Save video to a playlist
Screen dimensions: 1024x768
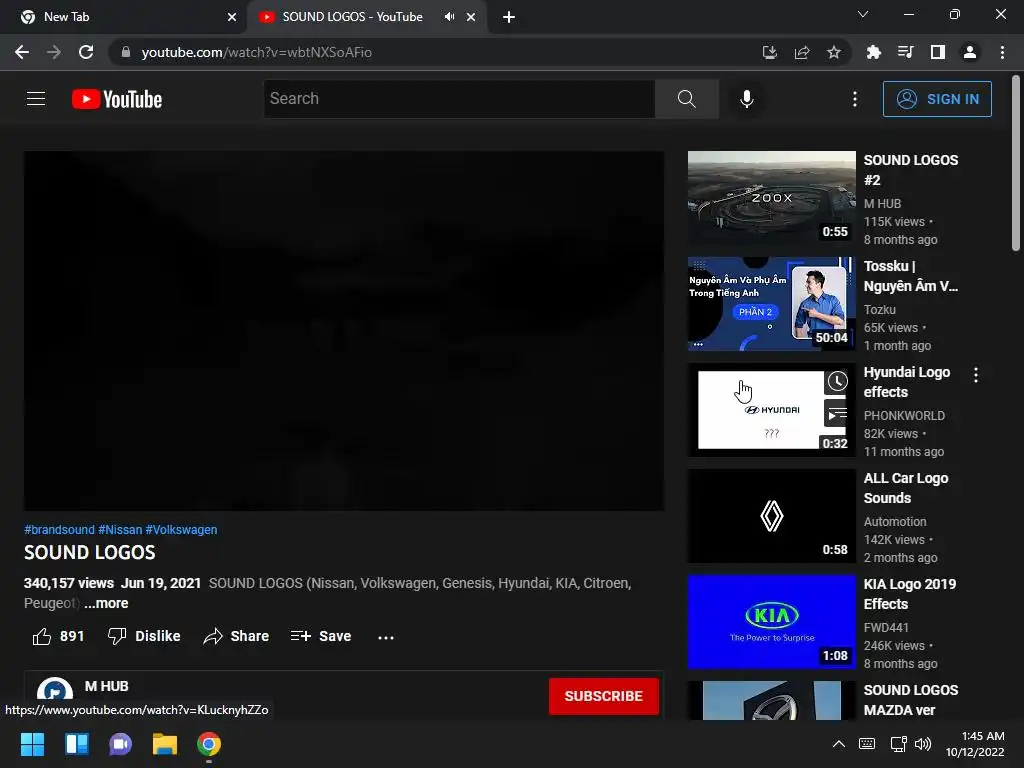(x=321, y=636)
